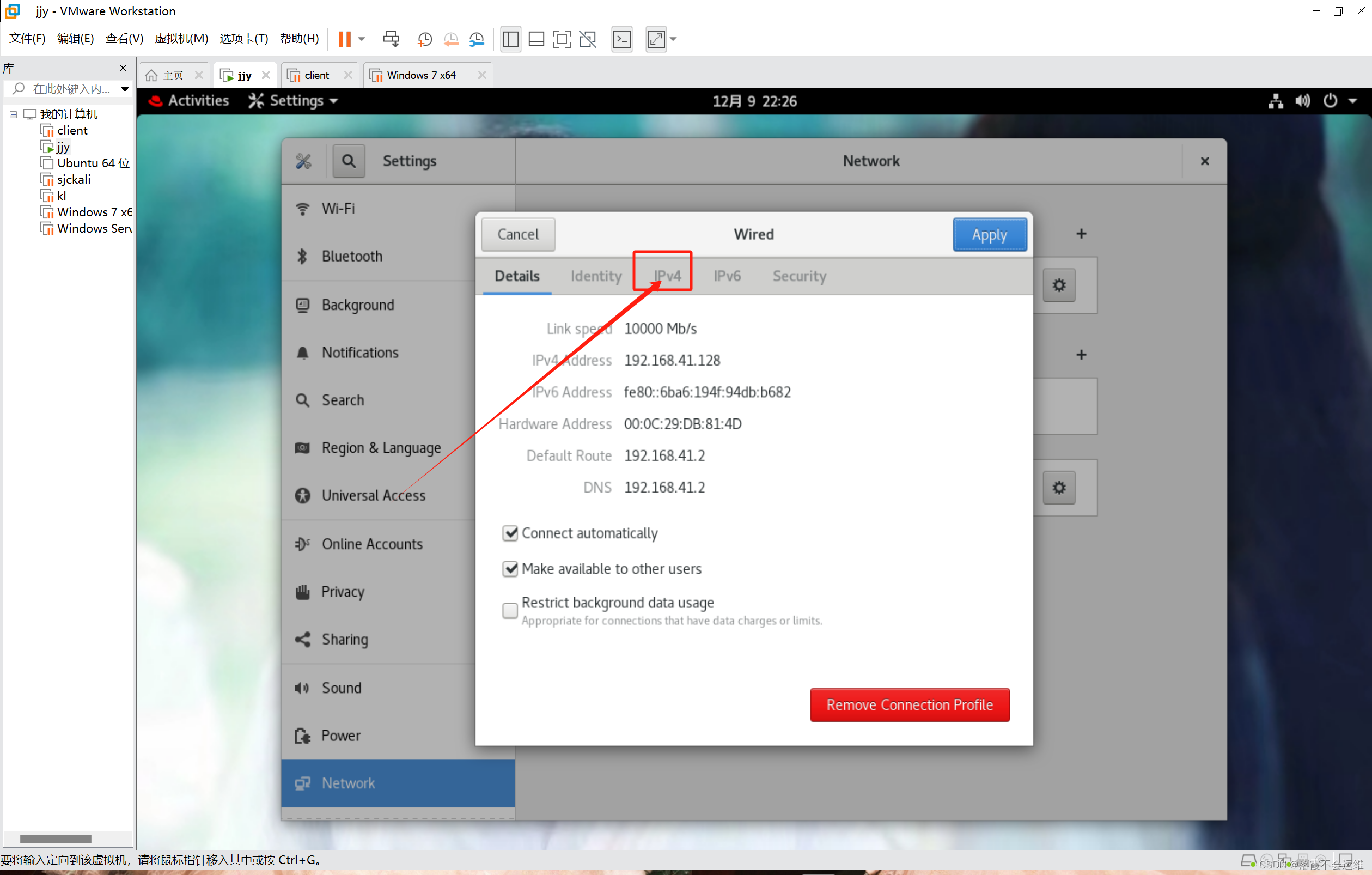Click the Settings search magnifier button
The image size is (1372, 875).
(x=349, y=161)
